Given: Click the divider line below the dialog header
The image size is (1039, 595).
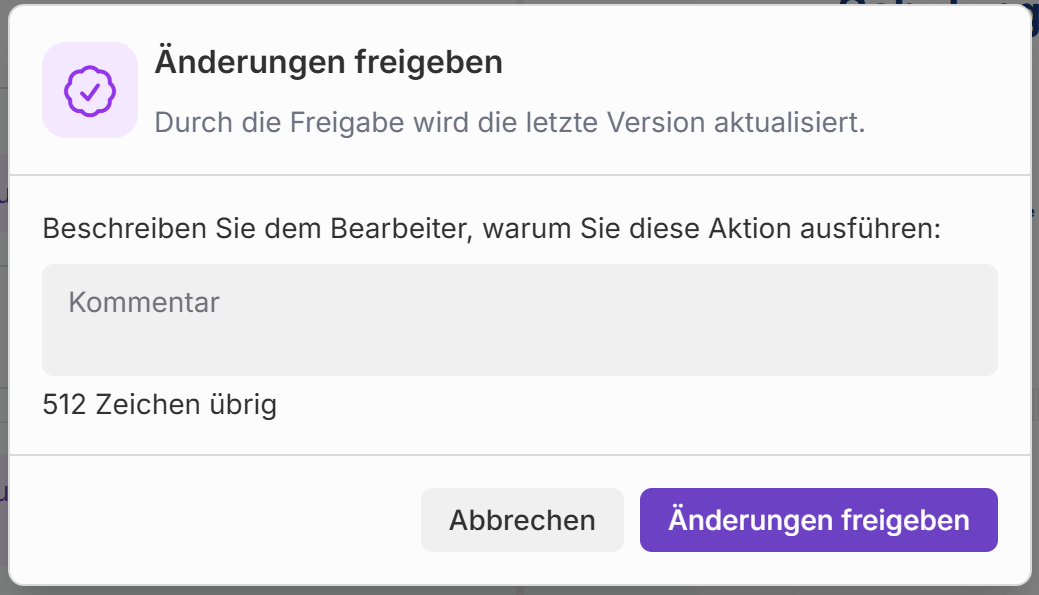Looking at the screenshot, I should coord(519,175).
